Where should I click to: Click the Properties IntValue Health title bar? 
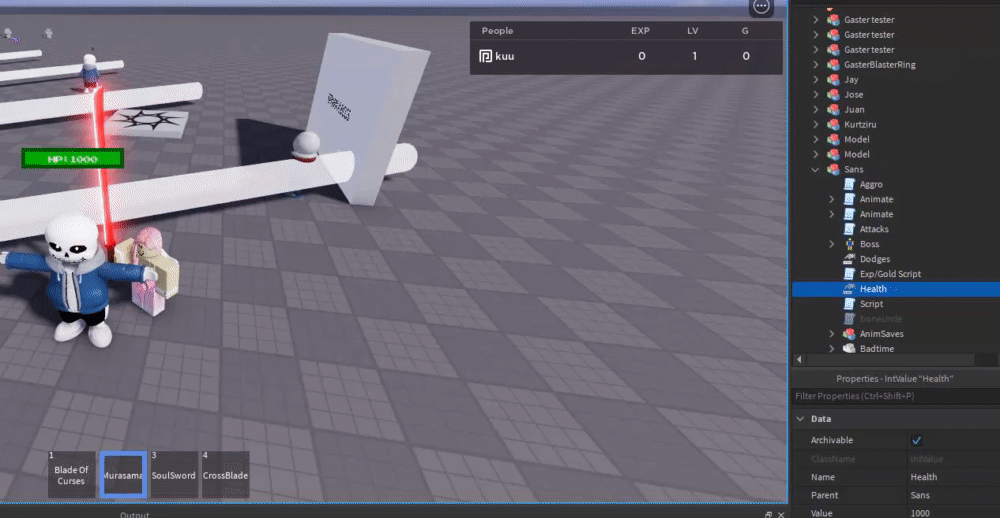[895, 379]
